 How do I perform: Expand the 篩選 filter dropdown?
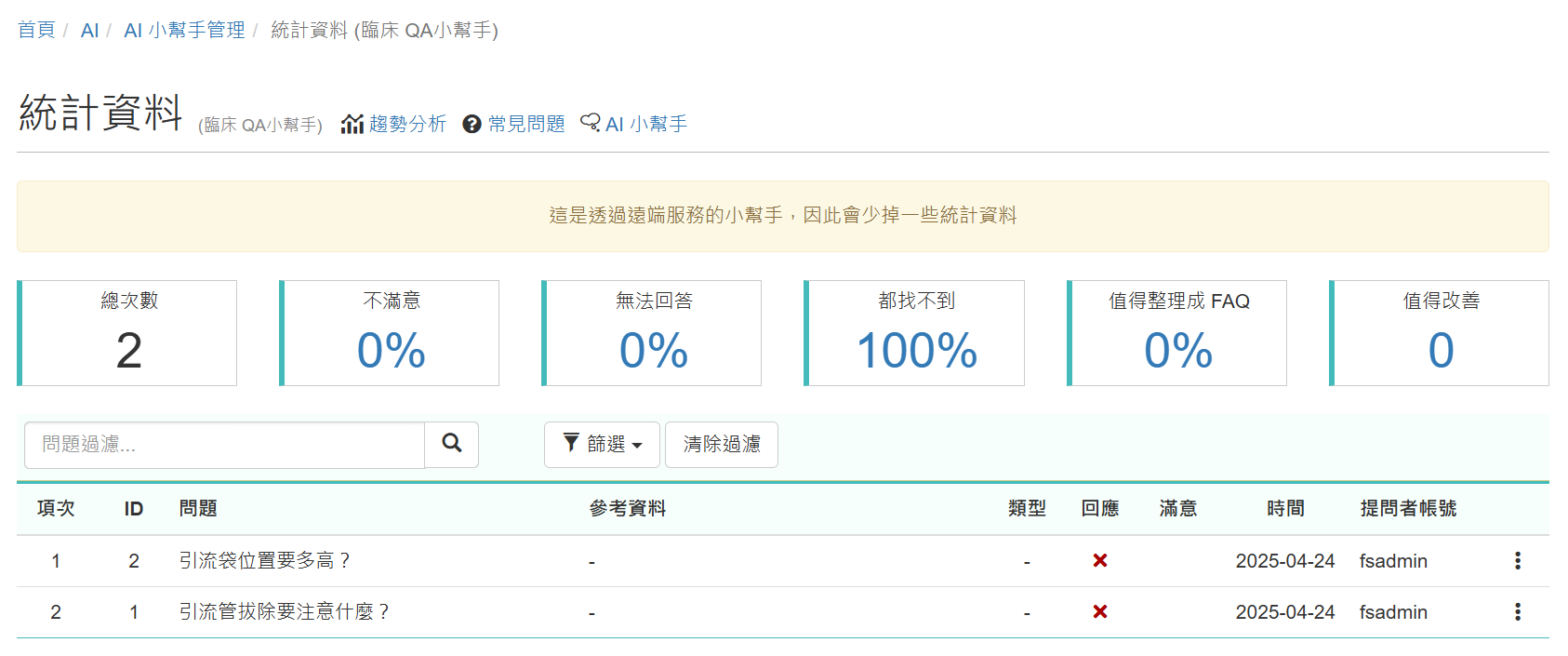click(x=602, y=444)
